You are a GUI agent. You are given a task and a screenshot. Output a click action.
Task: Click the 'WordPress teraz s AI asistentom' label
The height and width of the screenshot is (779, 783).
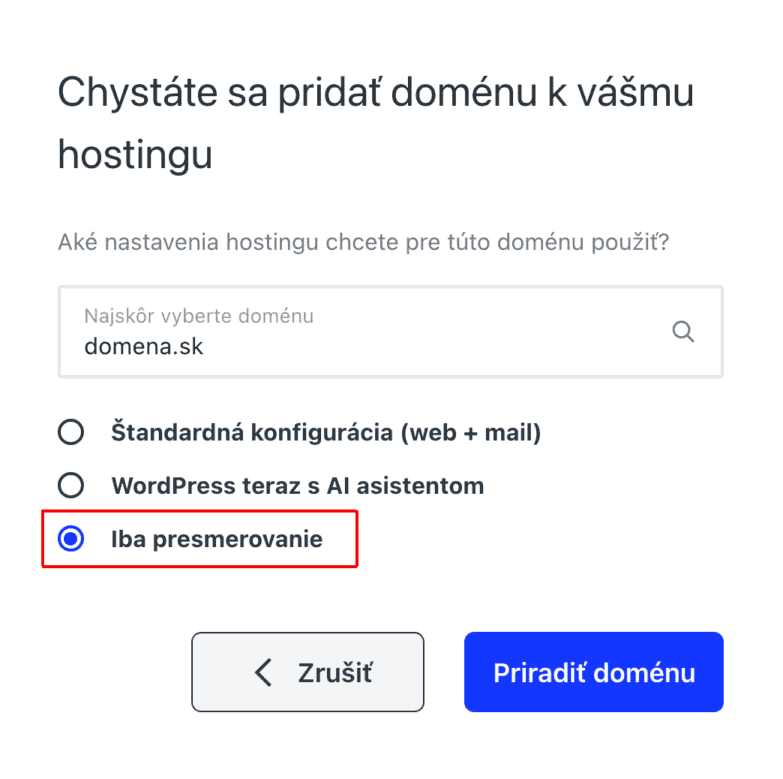coord(297,486)
